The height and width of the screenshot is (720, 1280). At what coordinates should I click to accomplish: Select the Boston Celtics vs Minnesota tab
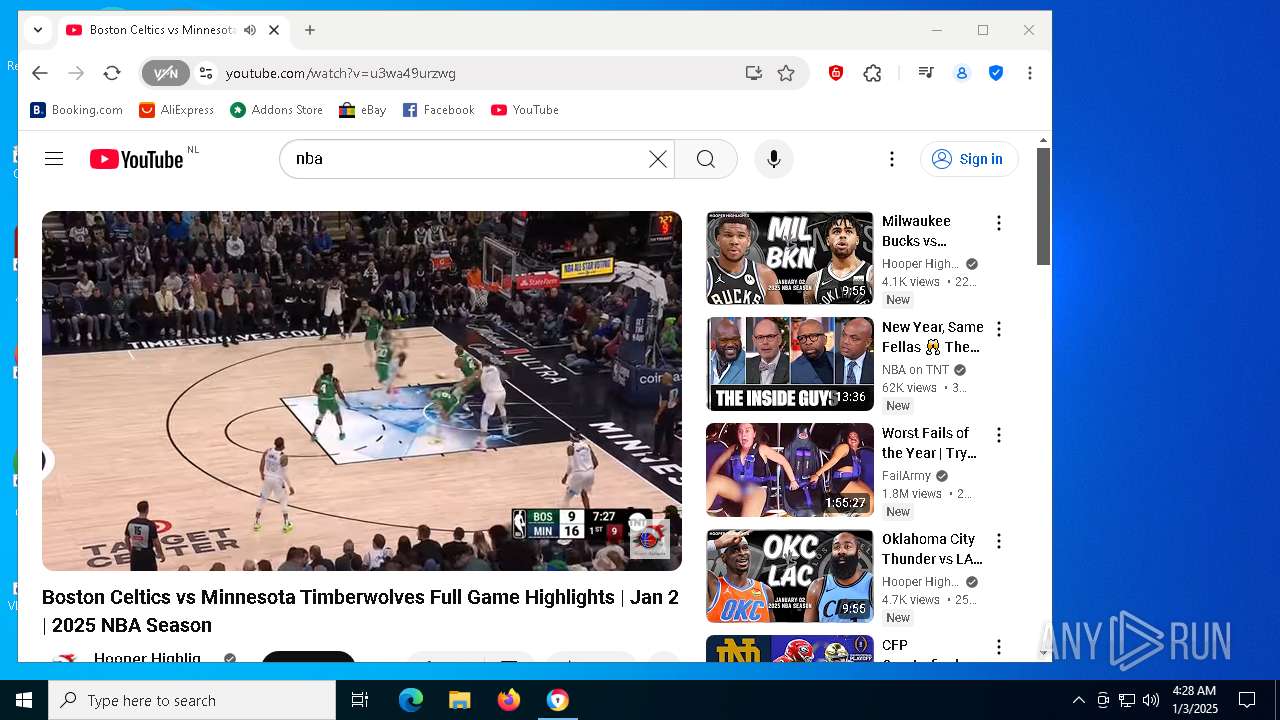(x=161, y=30)
